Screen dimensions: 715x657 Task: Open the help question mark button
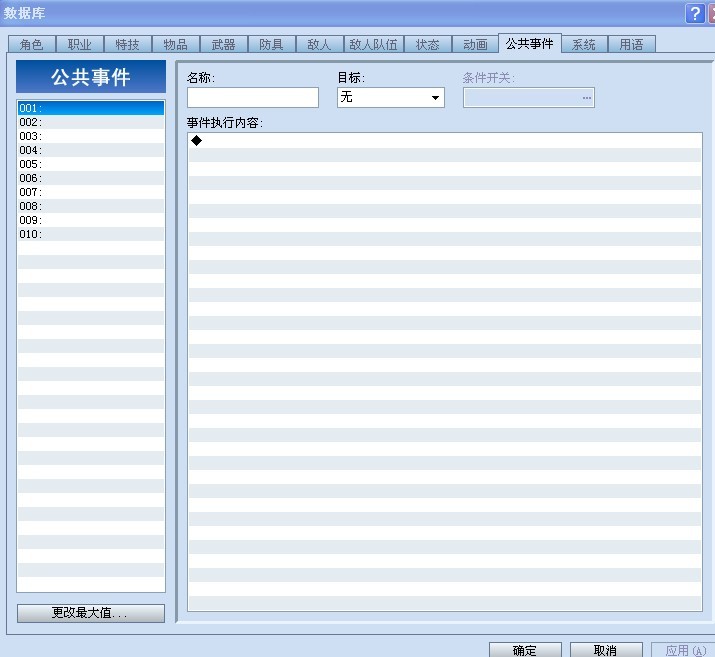694,13
